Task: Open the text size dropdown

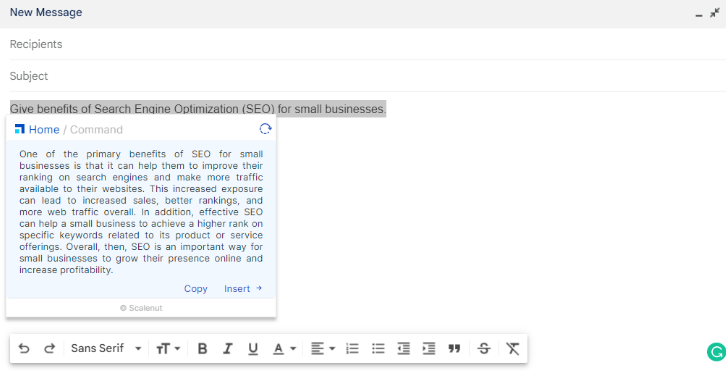Action: tap(168, 348)
